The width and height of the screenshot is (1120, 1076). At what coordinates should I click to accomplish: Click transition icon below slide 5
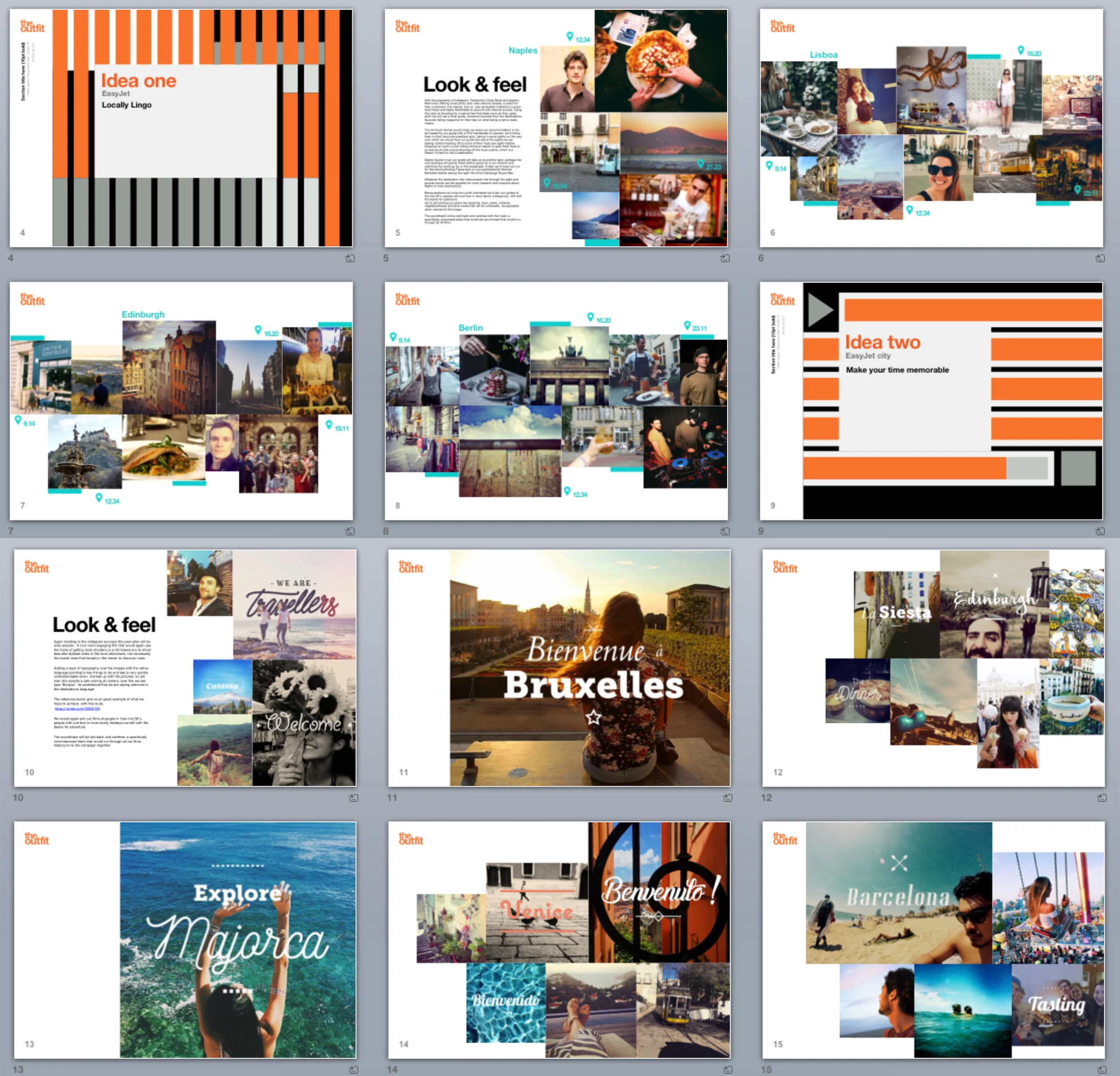[724, 259]
